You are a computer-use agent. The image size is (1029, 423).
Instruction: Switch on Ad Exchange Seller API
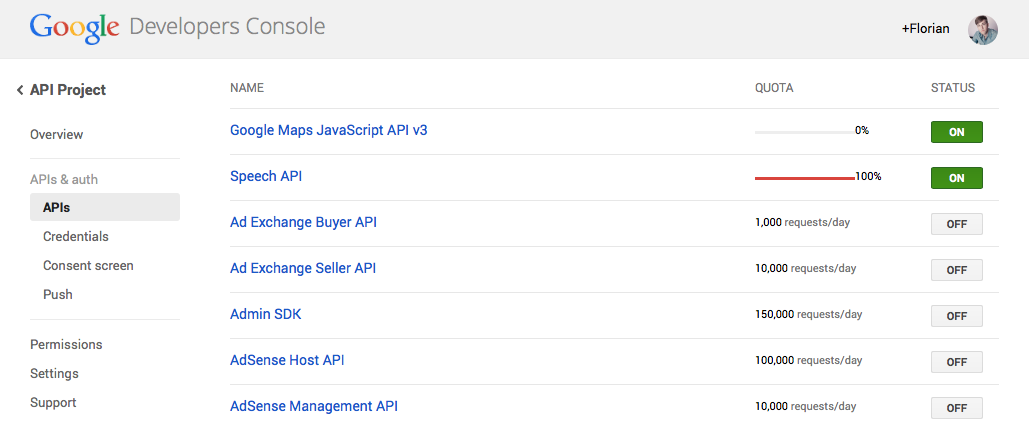click(956, 270)
